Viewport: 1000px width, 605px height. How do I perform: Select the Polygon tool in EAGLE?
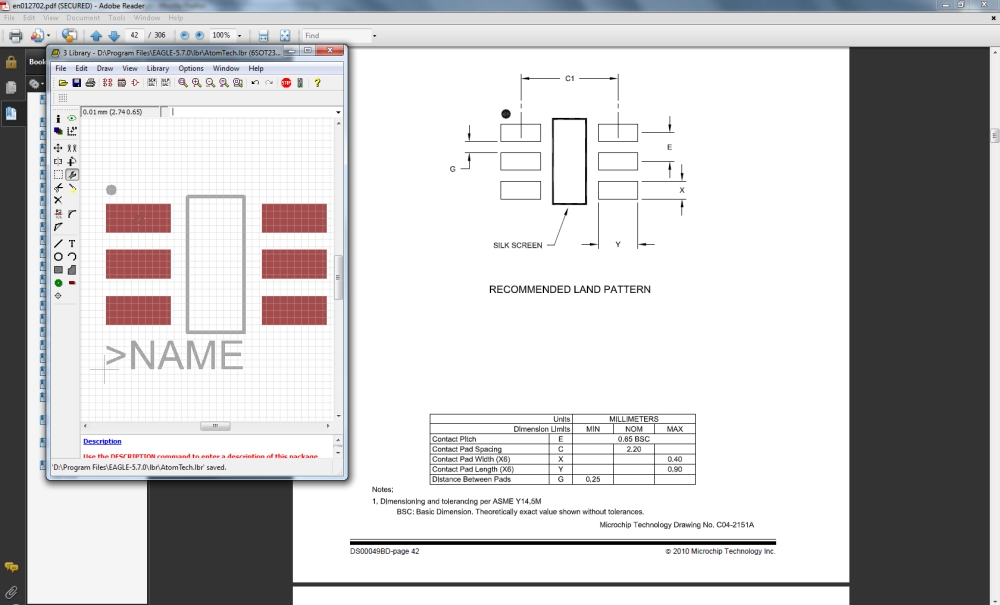[x=72, y=270]
